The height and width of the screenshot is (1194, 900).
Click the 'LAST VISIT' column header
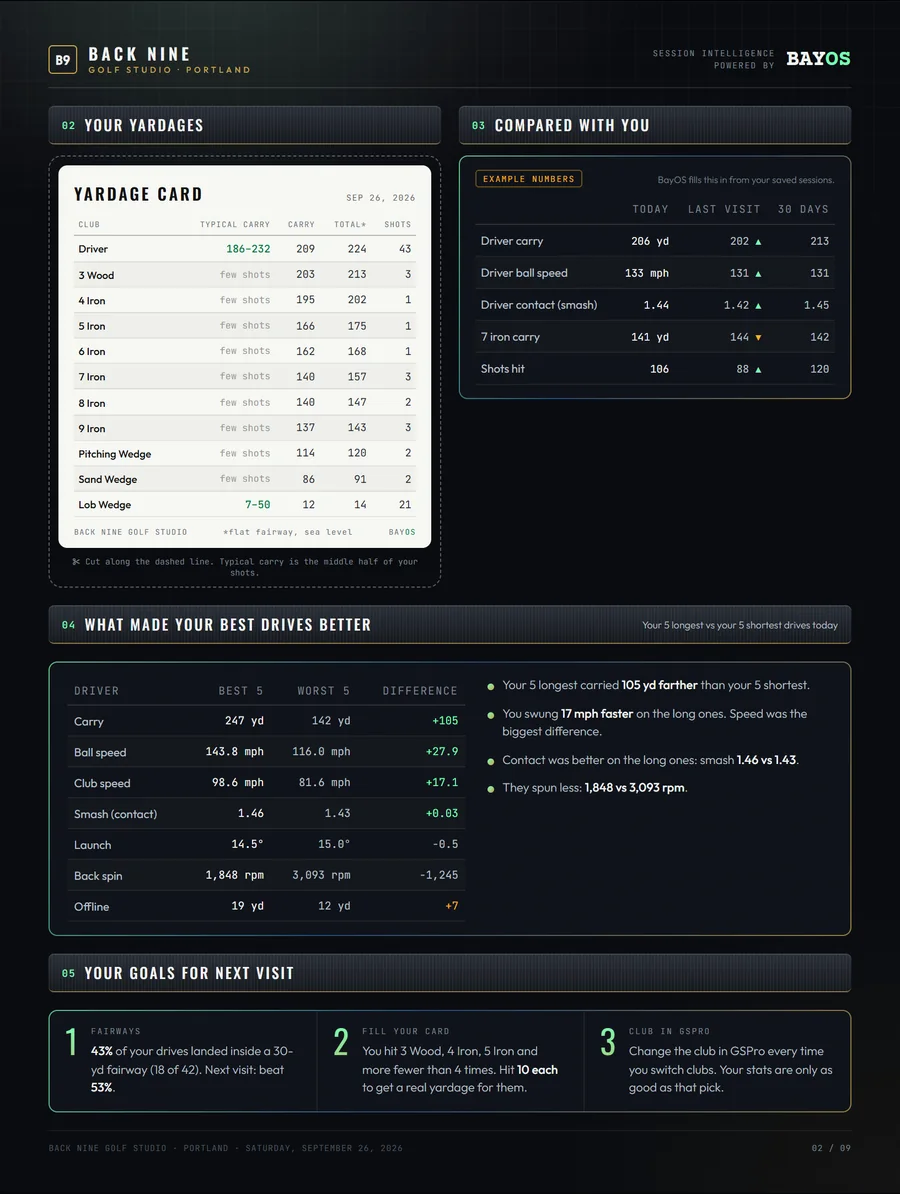724,209
